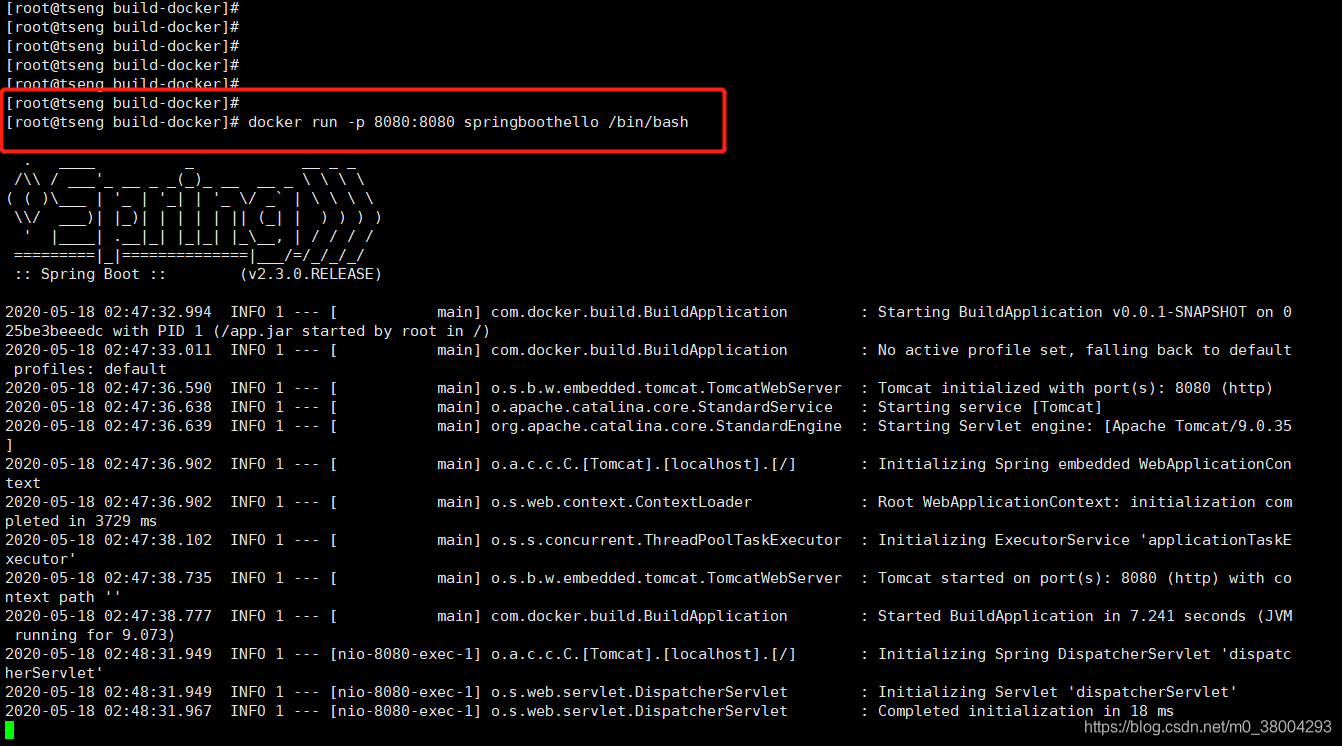The image size is (1342, 746).
Task: Click the springboothello image name
Action: 531,122
